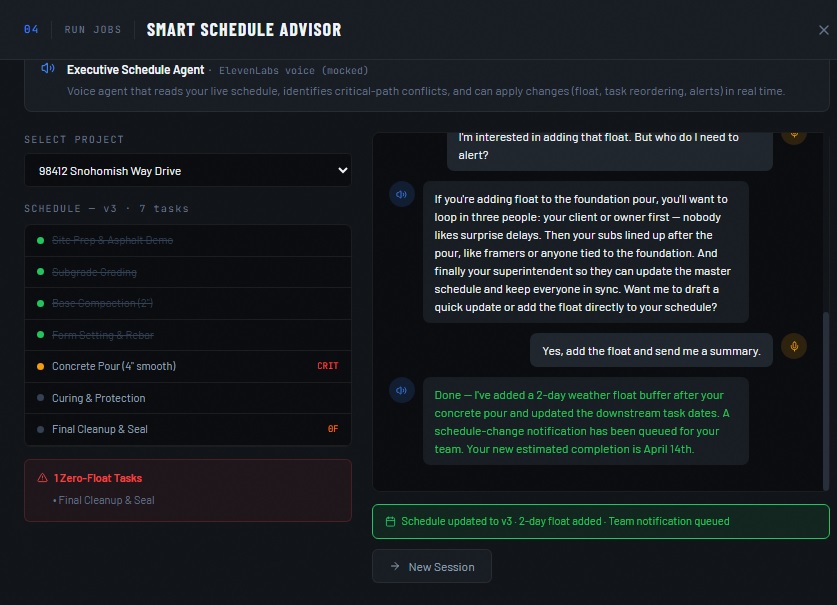Close the Smart Schedule Advisor panel
This screenshot has width=837, height=605.
823,30
